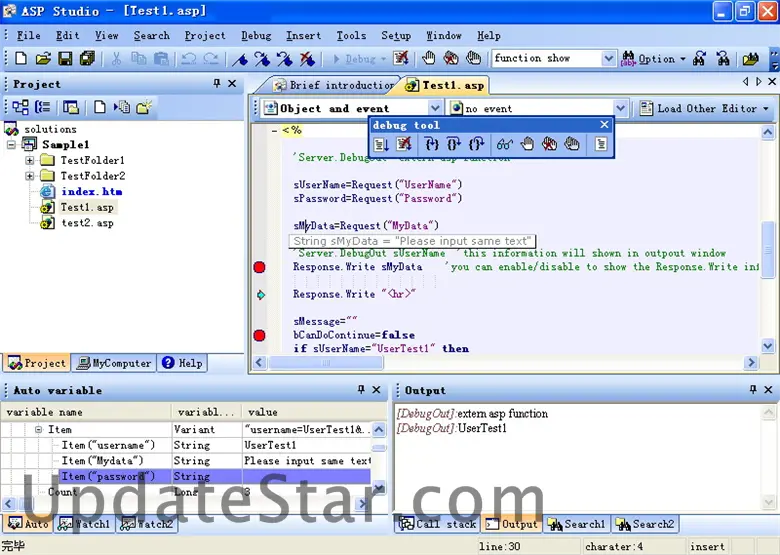The width and height of the screenshot is (780, 555).
Task: Click the run to cursor icon in debug tool
Action: coord(382,144)
